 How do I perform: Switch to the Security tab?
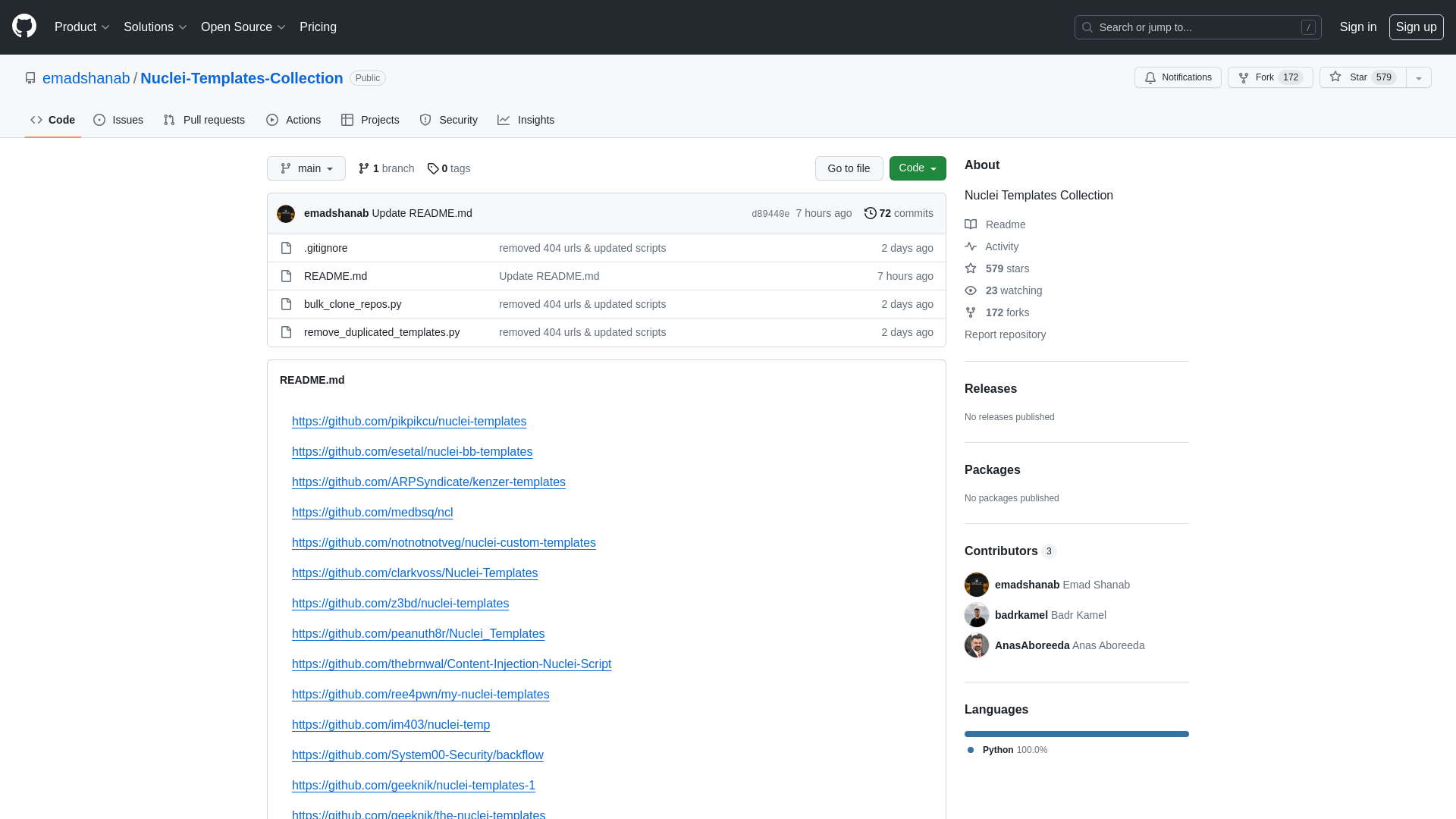[x=448, y=120]
